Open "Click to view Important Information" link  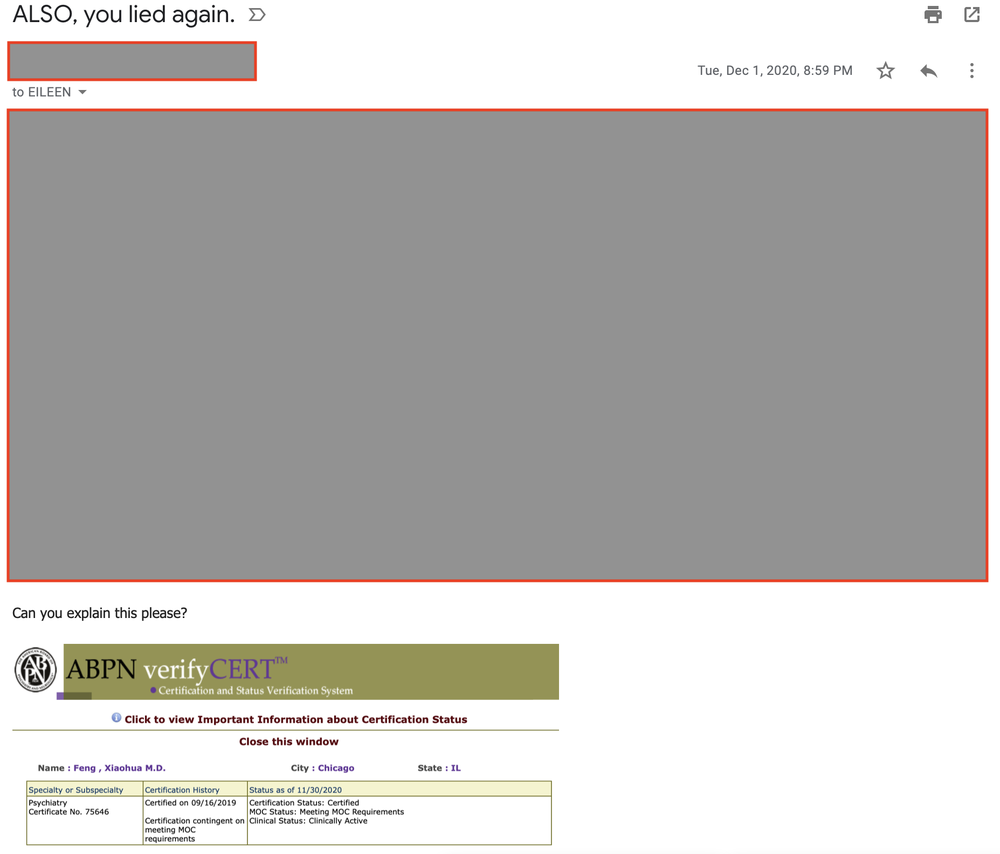click(x=295, y=719)
